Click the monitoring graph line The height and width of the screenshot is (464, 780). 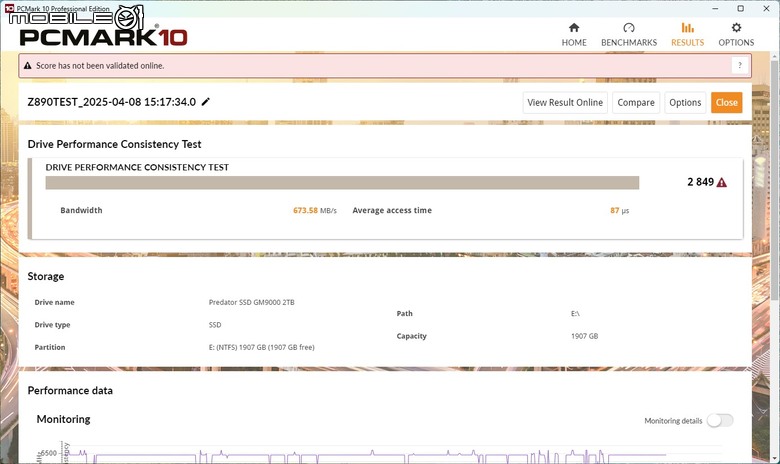(x=368, y=456)
